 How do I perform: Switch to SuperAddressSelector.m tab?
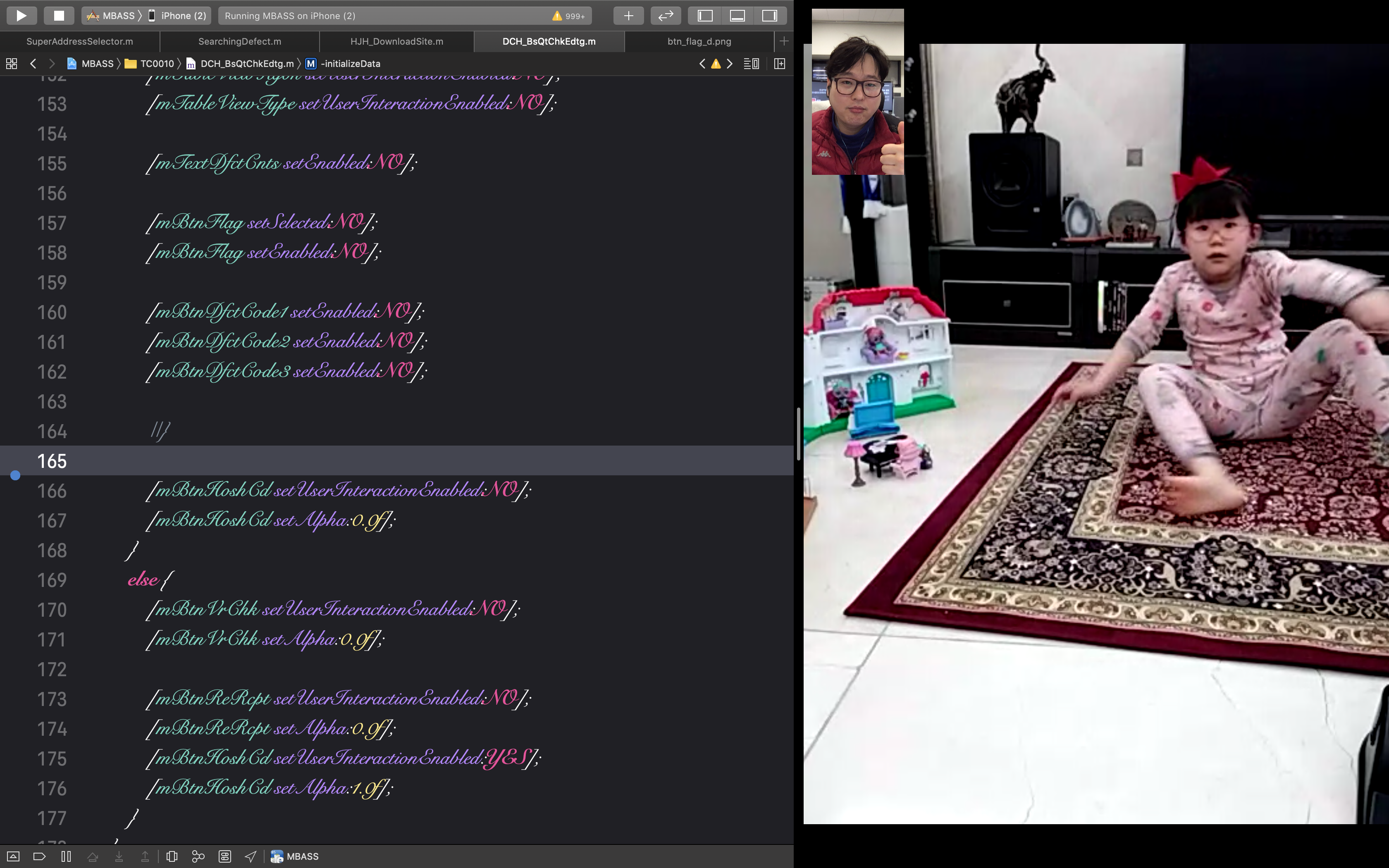tap(80, 41)
